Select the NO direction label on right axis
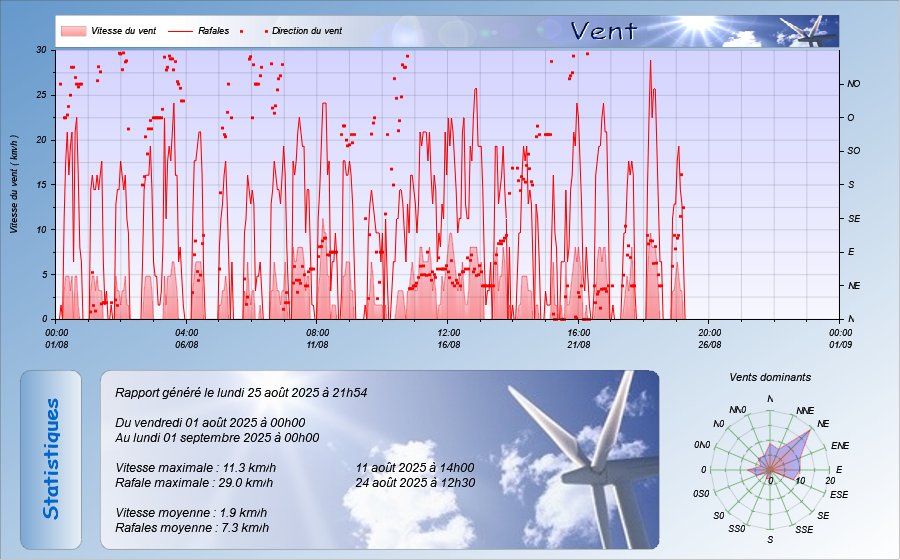Viewport: 900px width, 560px height. tap(853, 84)
